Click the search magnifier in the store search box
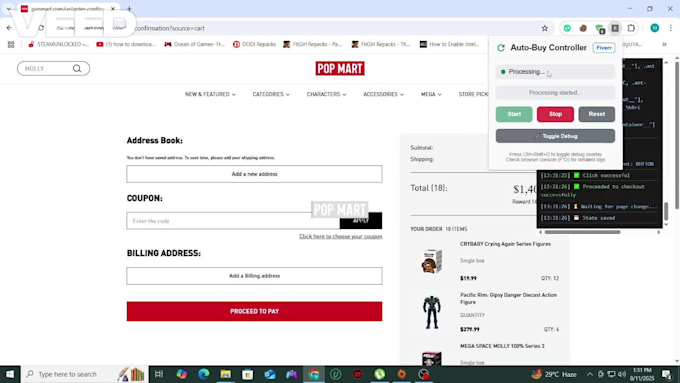680x383 pixels. pyautogui.click(x=77, y=69)
